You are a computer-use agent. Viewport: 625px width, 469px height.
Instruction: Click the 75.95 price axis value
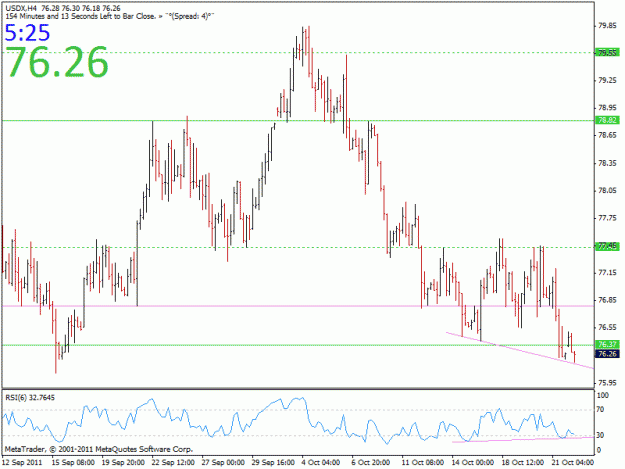[607, 383]
